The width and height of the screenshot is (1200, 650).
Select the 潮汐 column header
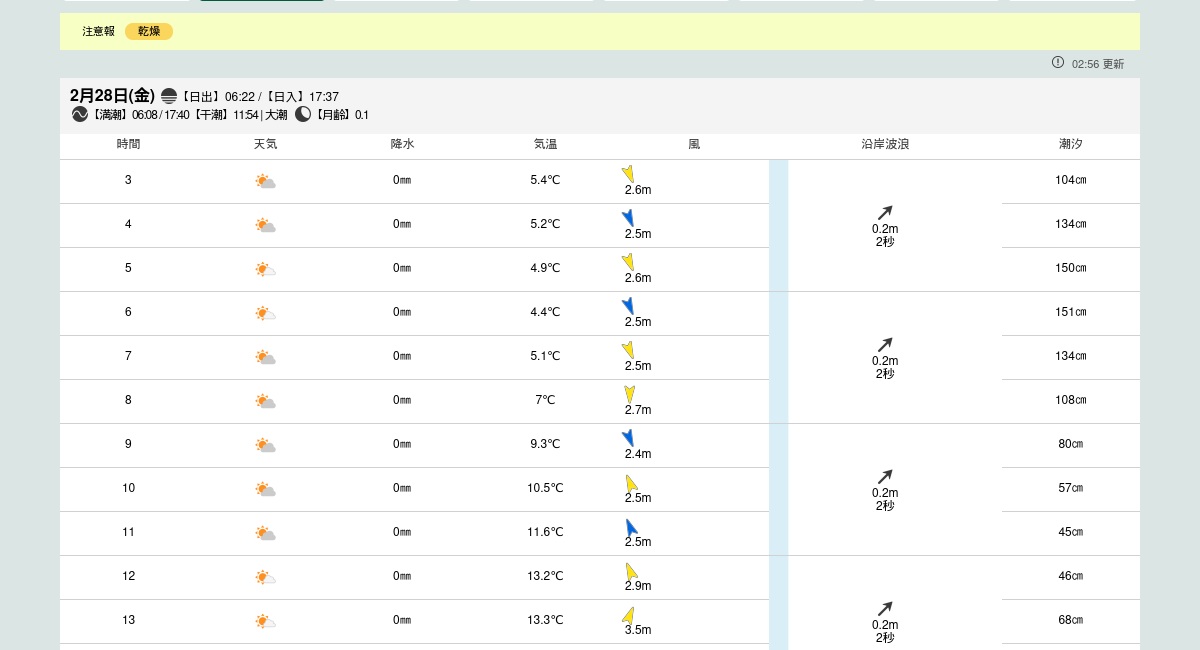1070,145
